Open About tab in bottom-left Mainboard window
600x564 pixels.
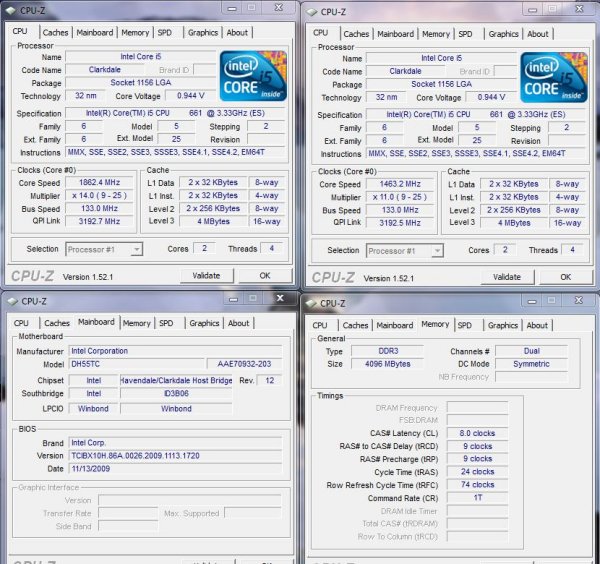click(x=238, y=323)
